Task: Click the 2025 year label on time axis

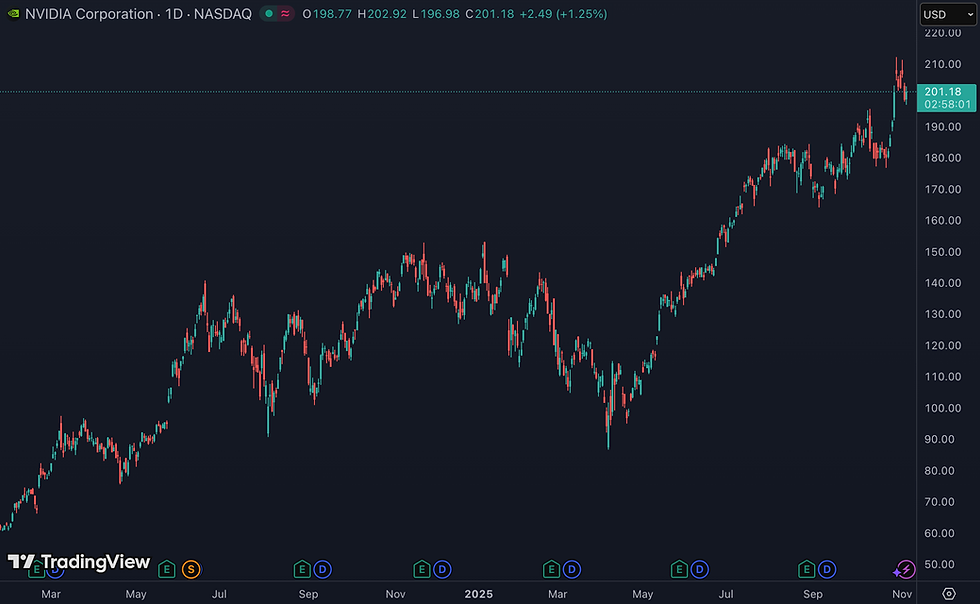Action: (479, 594)
